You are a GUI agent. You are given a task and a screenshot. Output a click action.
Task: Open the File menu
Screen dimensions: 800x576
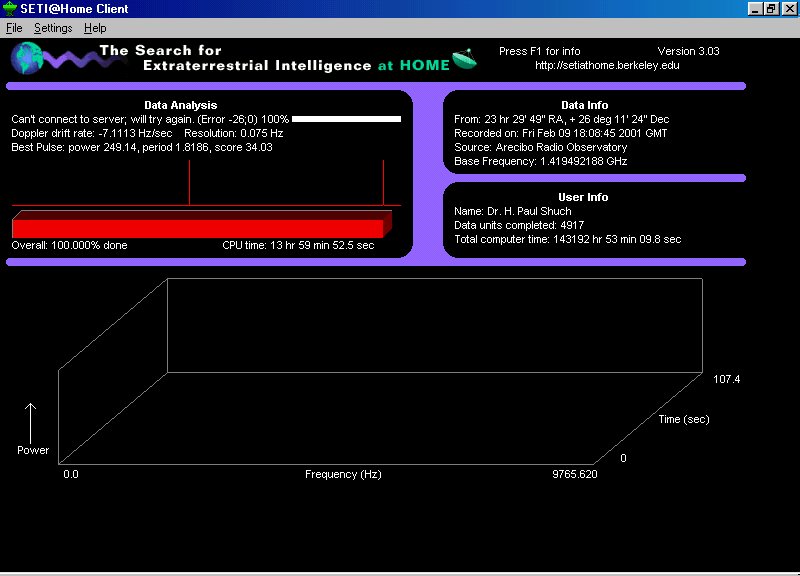14,28
